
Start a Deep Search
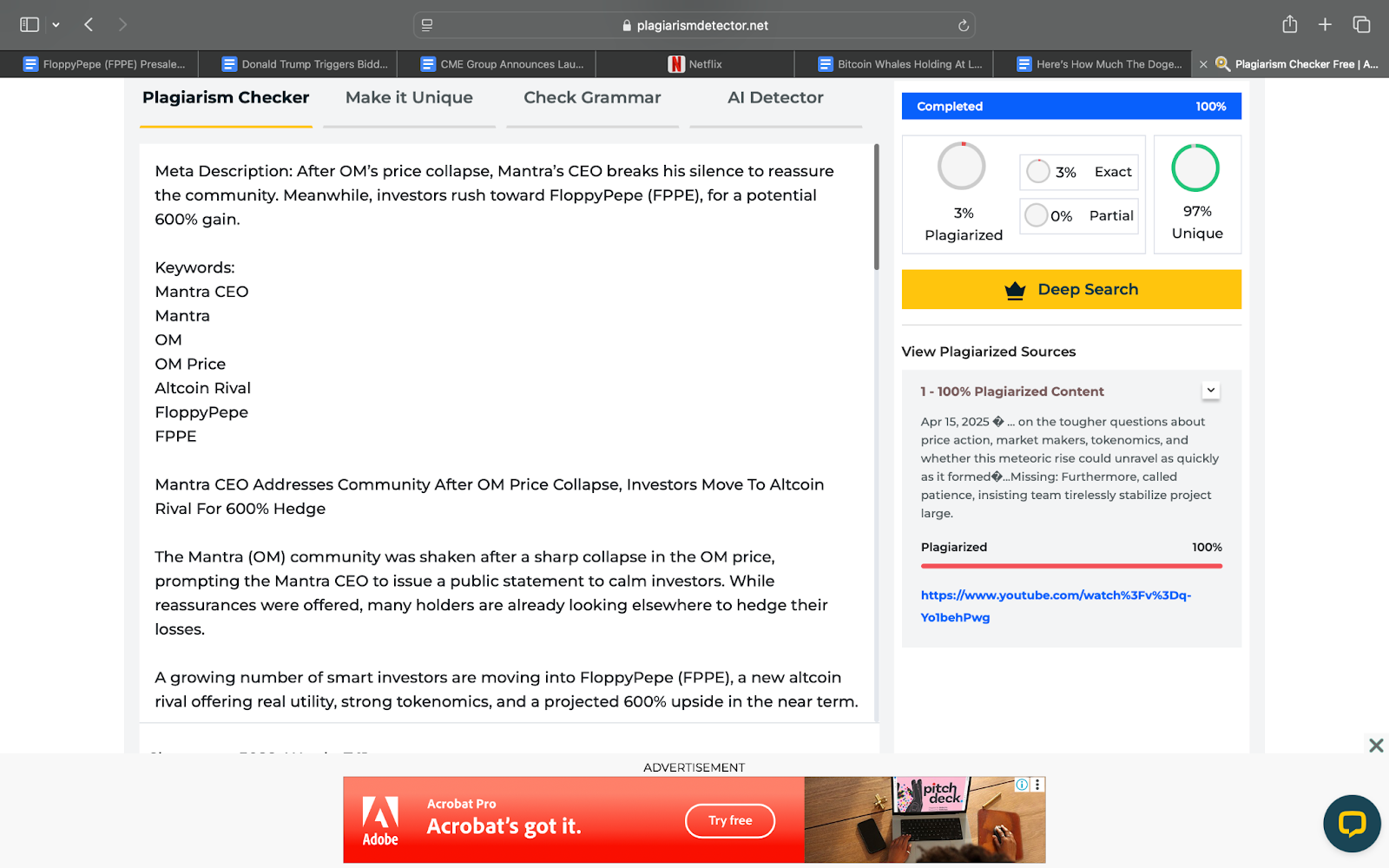[x=1071, y=289]
